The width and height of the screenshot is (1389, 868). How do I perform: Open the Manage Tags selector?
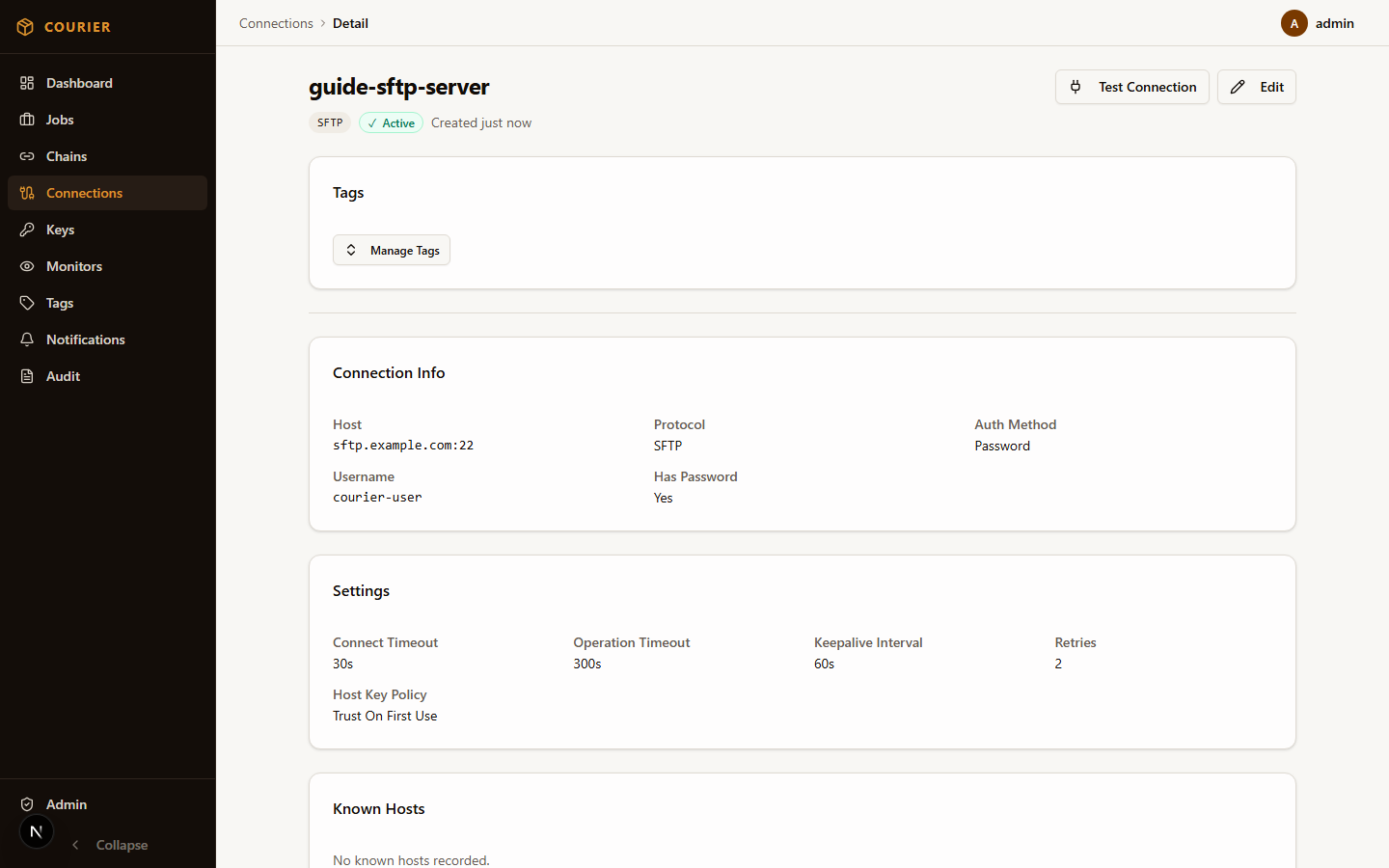[x=392, y=250]
